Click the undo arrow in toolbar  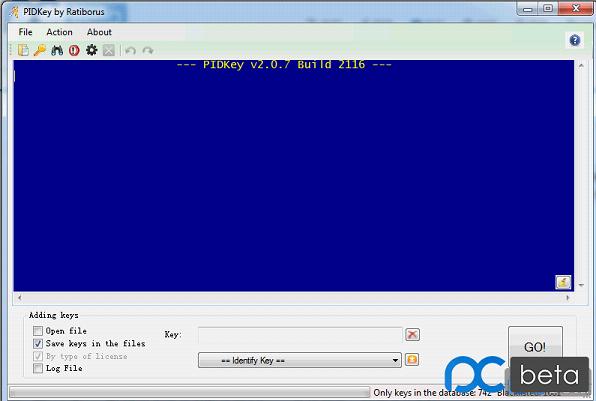coord(130,50)
